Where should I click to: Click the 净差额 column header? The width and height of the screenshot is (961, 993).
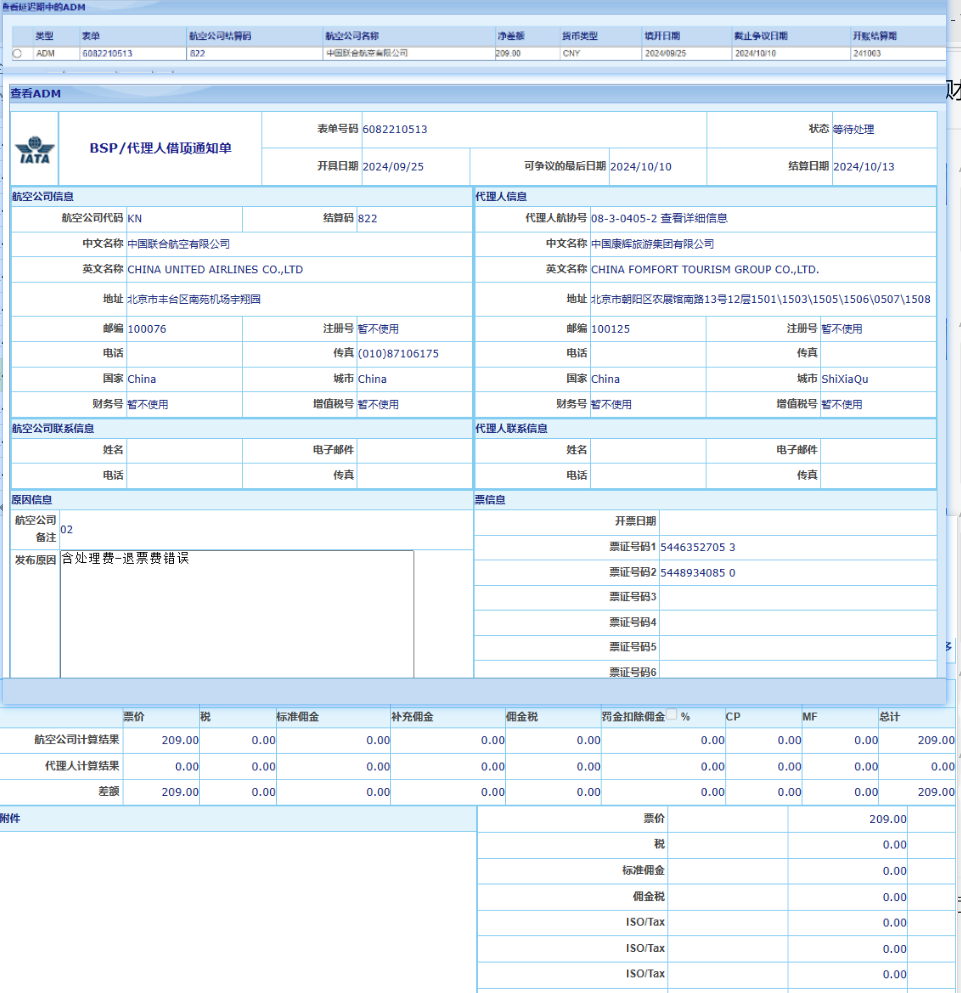511,36
